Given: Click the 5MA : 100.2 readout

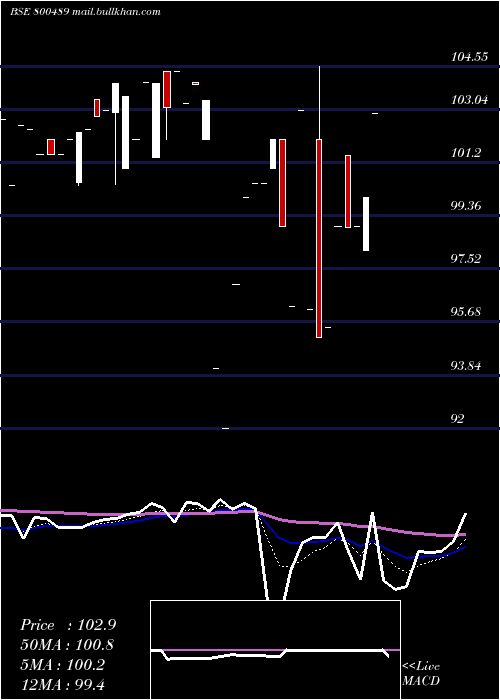Looking at the screenshot, I should coord(62,665).
